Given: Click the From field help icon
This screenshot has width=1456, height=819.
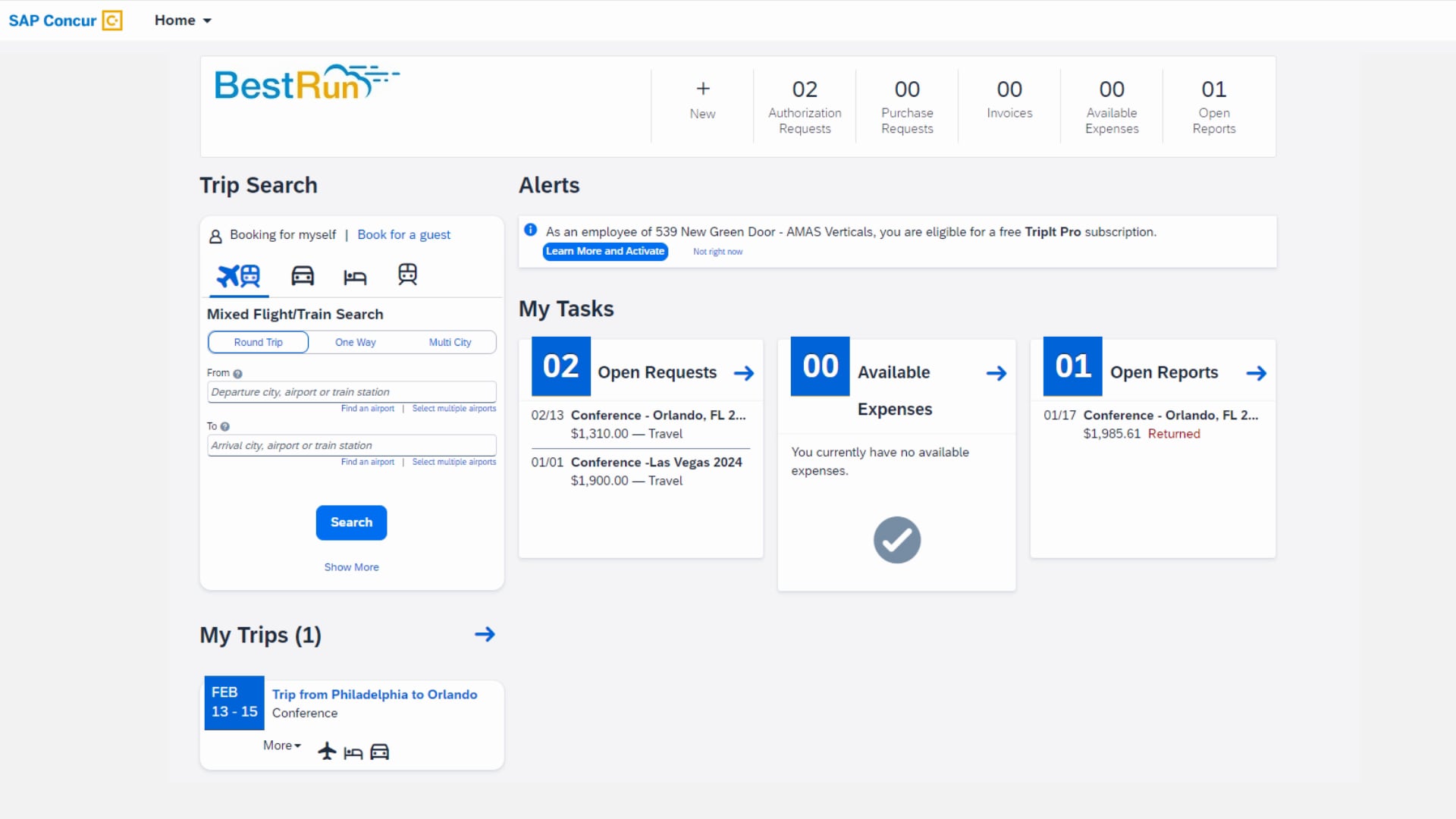Looking at the screenshot, I should (237, 374).
